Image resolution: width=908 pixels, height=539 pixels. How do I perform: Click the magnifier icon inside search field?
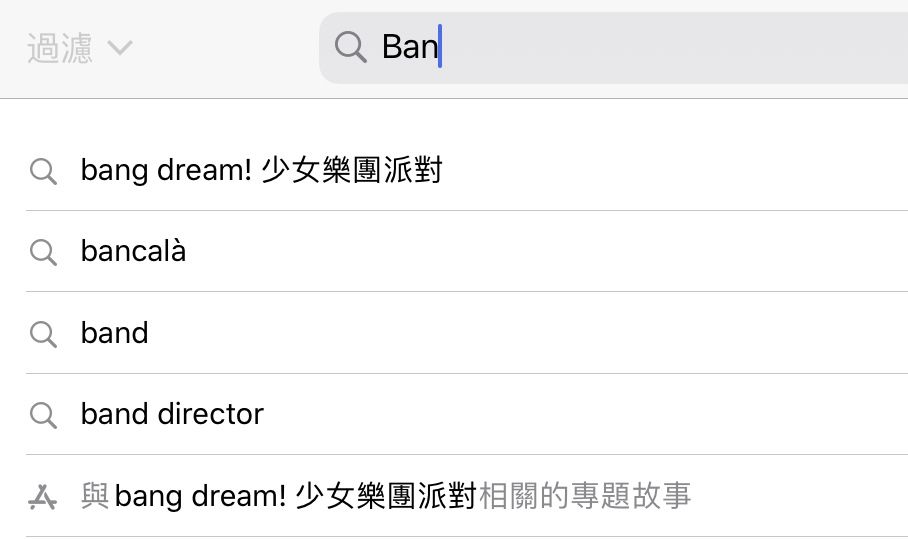click(350, 47)
